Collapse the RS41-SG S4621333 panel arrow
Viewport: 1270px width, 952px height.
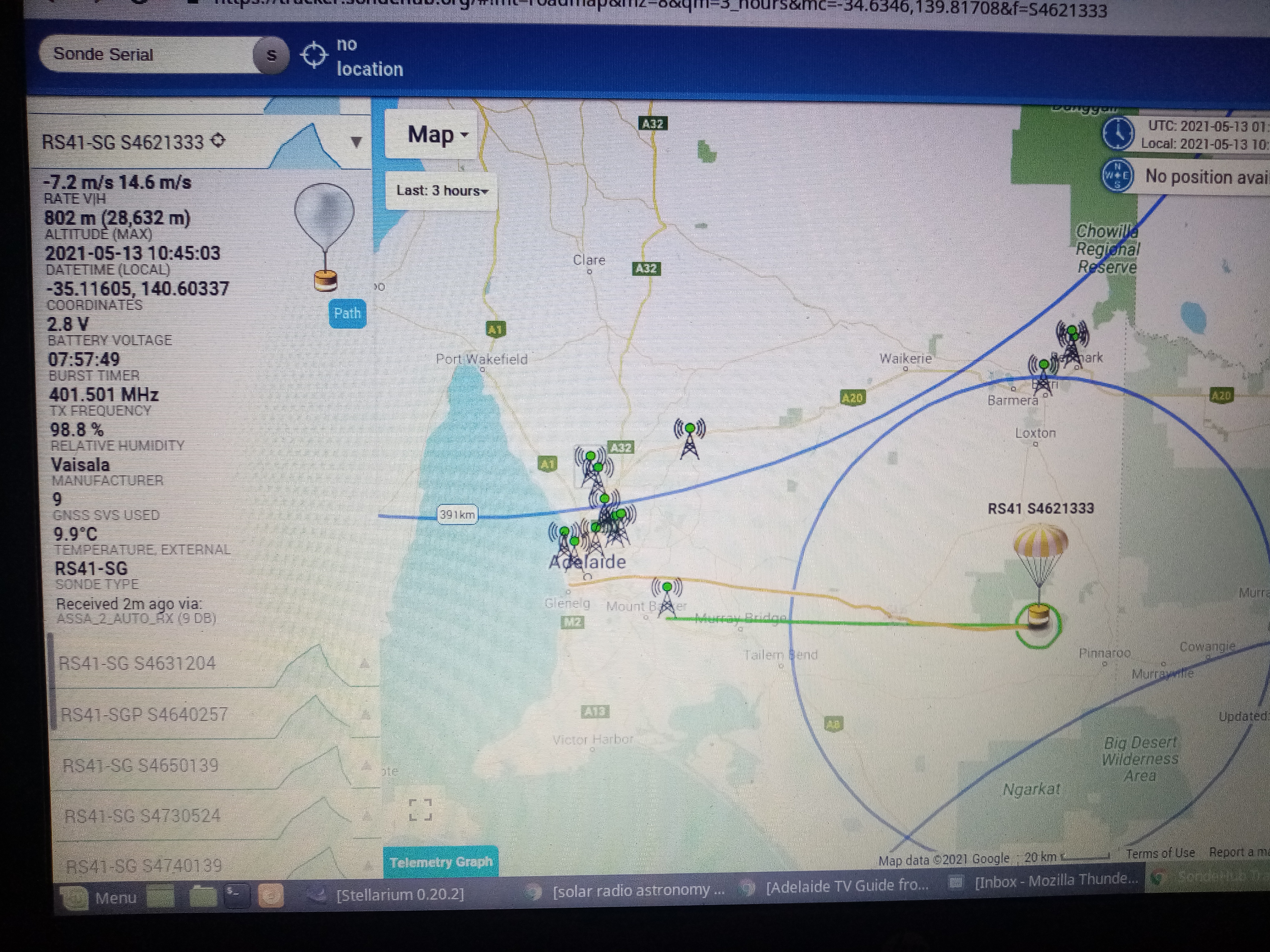(356, 142)
